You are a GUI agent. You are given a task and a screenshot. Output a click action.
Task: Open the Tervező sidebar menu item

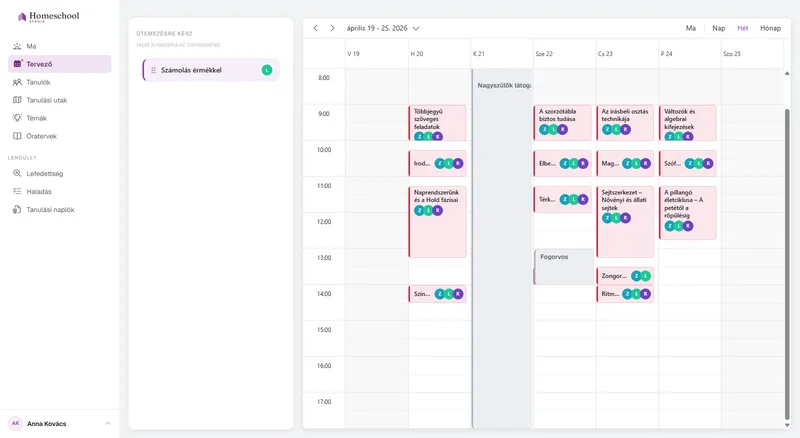coord(60,64)
